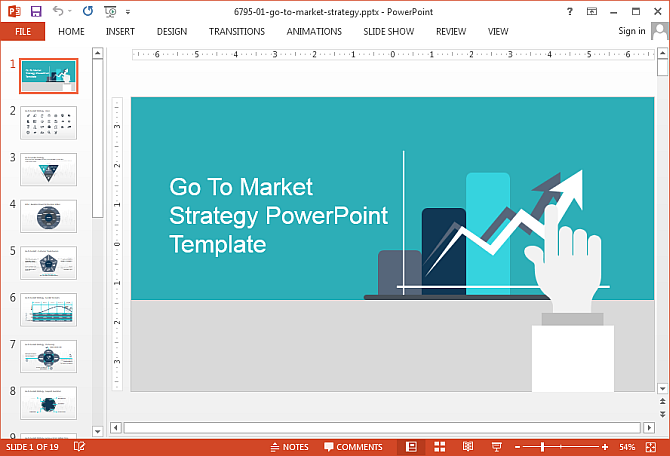Switch to the REVIEW tab
This screenshot has width=670, height=456.
(x=451, y=32)
